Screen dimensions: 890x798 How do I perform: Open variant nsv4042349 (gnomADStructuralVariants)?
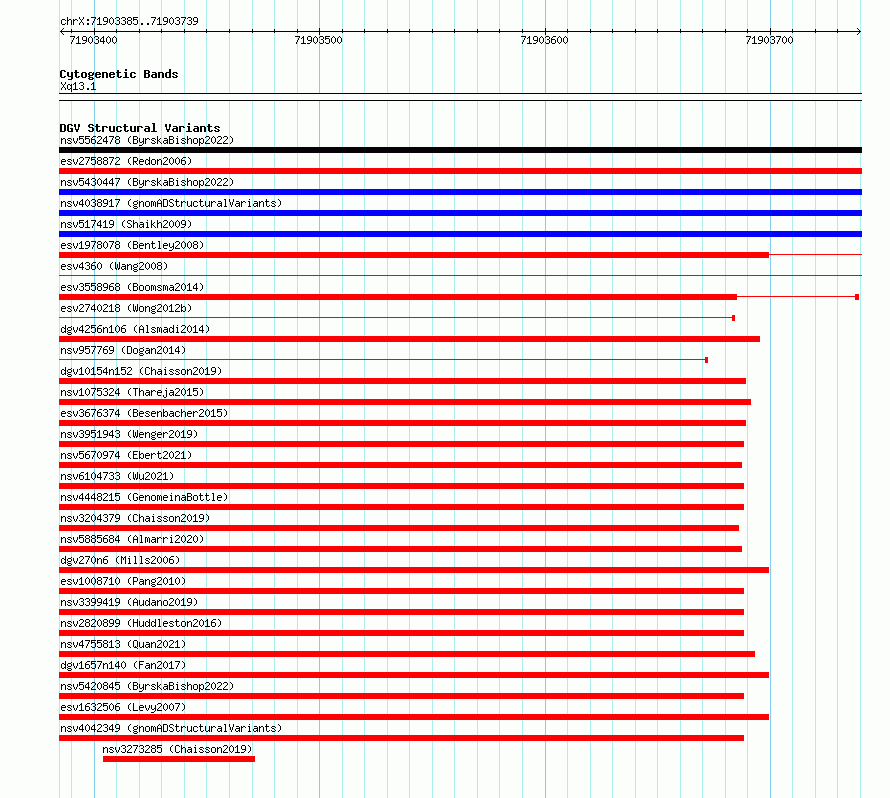(x=171, y=728)
